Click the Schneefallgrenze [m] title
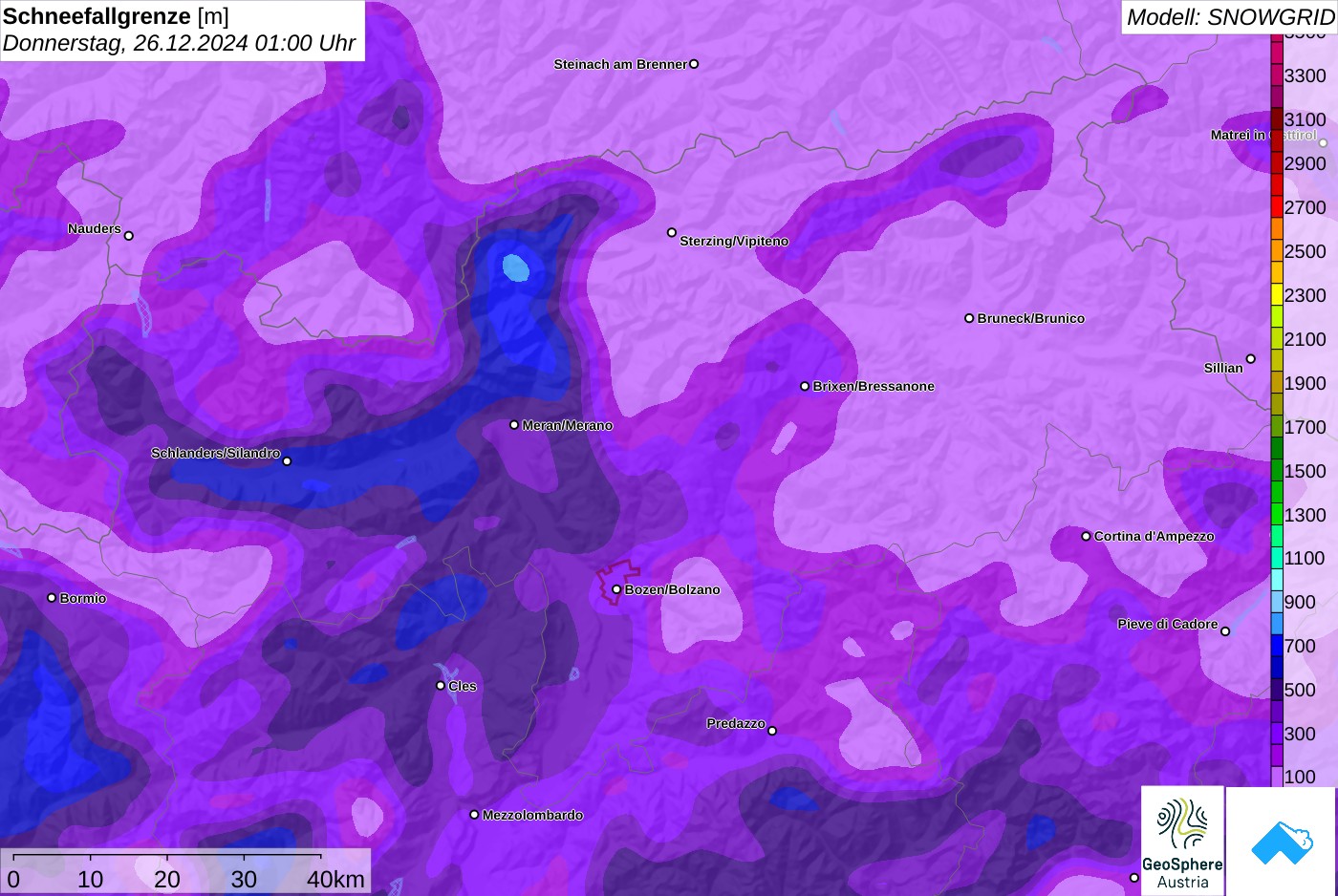This screenshot has width=1338, height=896. 116,16
